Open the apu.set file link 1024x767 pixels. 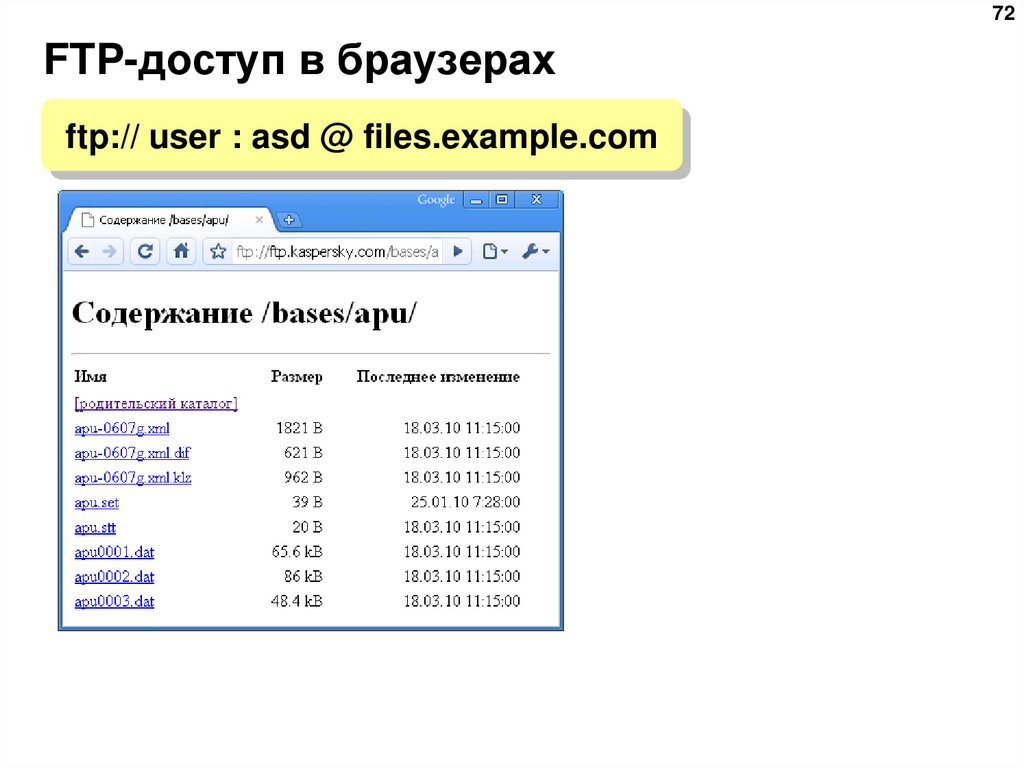coord(97,502)
